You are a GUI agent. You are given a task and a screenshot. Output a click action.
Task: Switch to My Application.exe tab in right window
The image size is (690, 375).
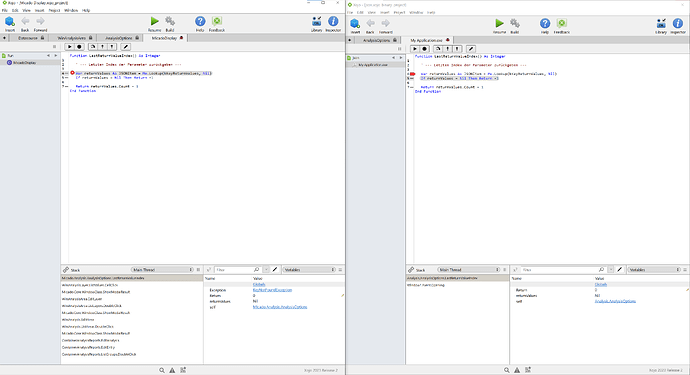tap(426, 40)
